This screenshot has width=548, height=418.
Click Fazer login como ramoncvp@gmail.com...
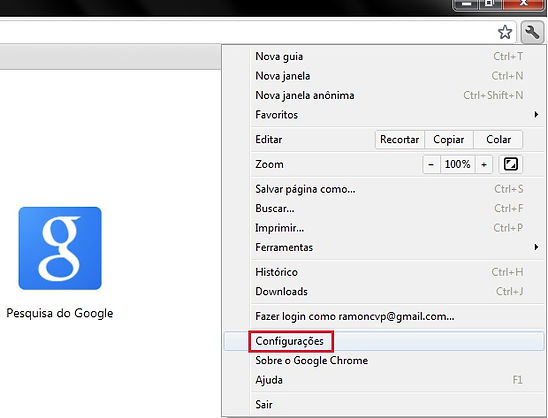point(384,316)
